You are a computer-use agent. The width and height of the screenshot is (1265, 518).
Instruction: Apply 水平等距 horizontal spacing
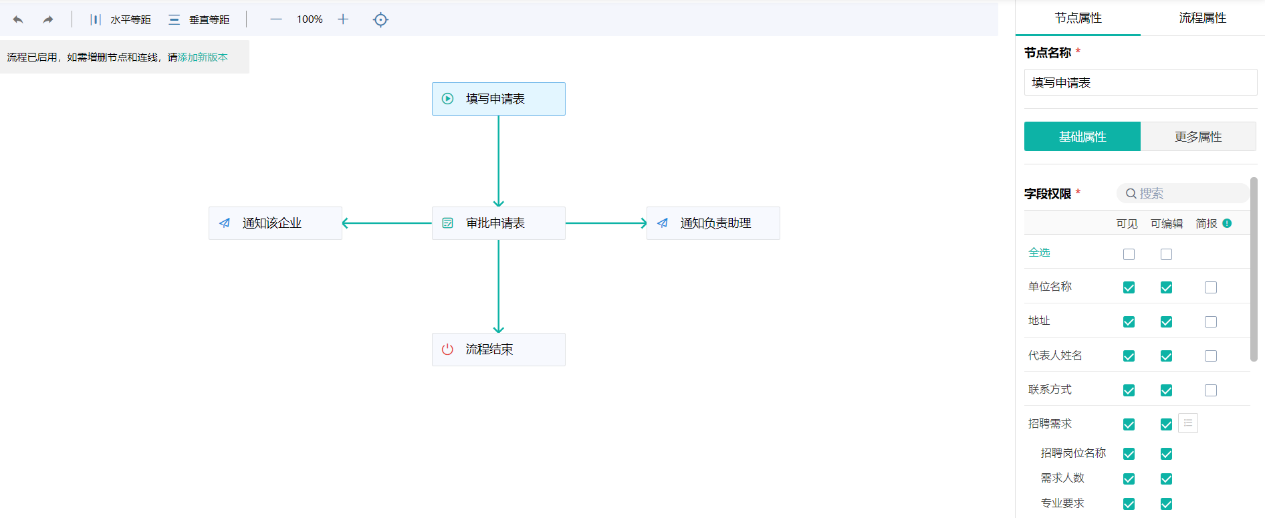point(120,19)
